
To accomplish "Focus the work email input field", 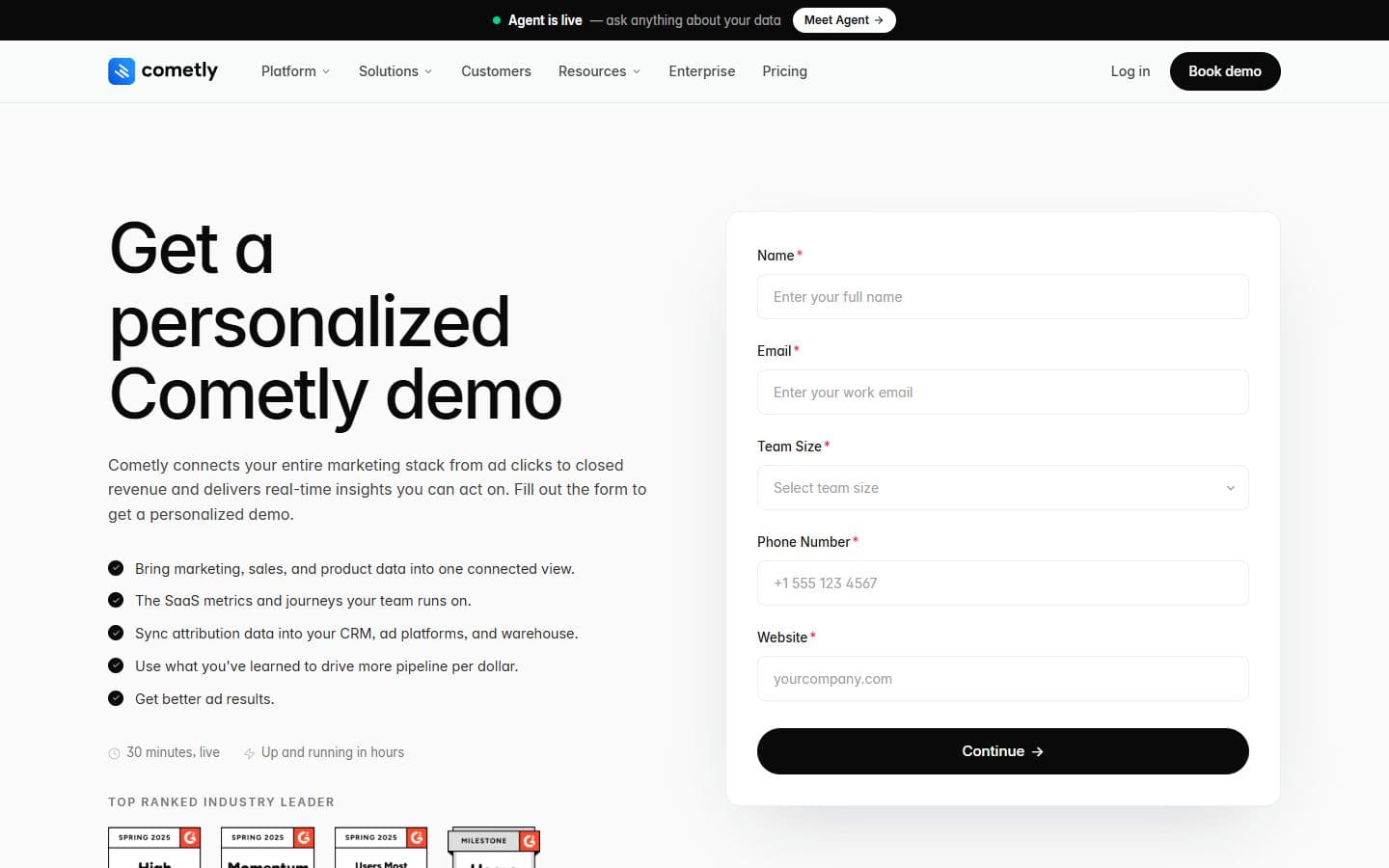I will [1003, 393].
